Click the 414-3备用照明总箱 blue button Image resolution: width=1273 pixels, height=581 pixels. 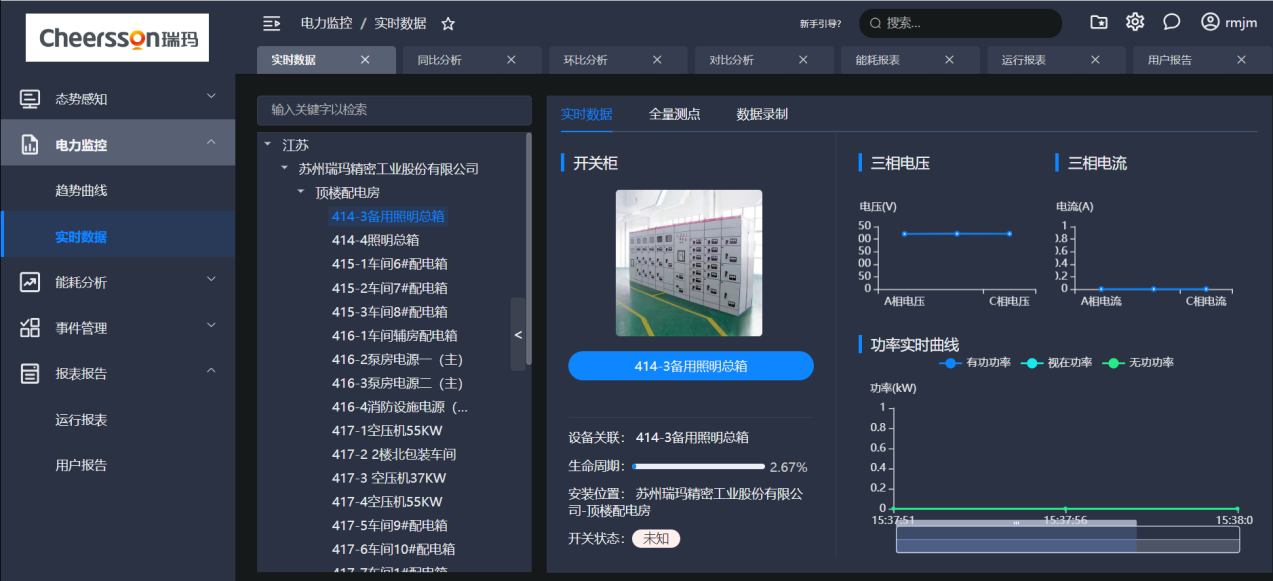tap(690, 366)
